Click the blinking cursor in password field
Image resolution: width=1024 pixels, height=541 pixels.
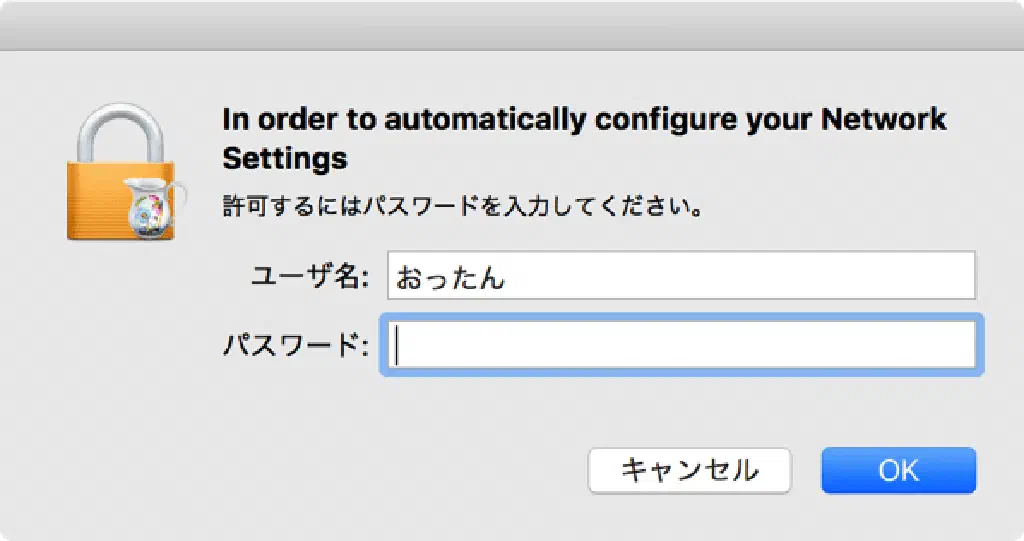[x=398, y=345]
